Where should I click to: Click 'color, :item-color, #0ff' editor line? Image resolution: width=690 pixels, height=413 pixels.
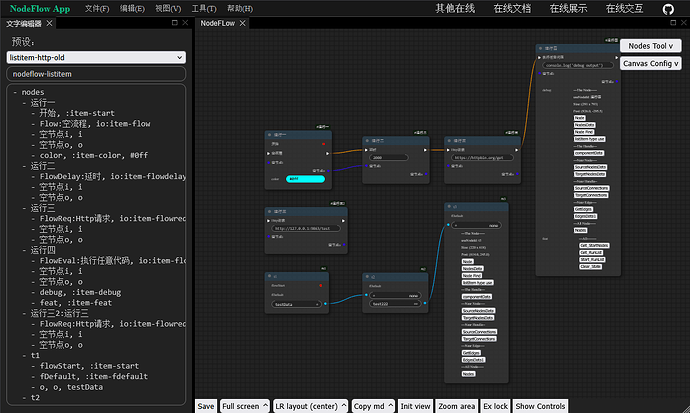[x=94, y=155]
